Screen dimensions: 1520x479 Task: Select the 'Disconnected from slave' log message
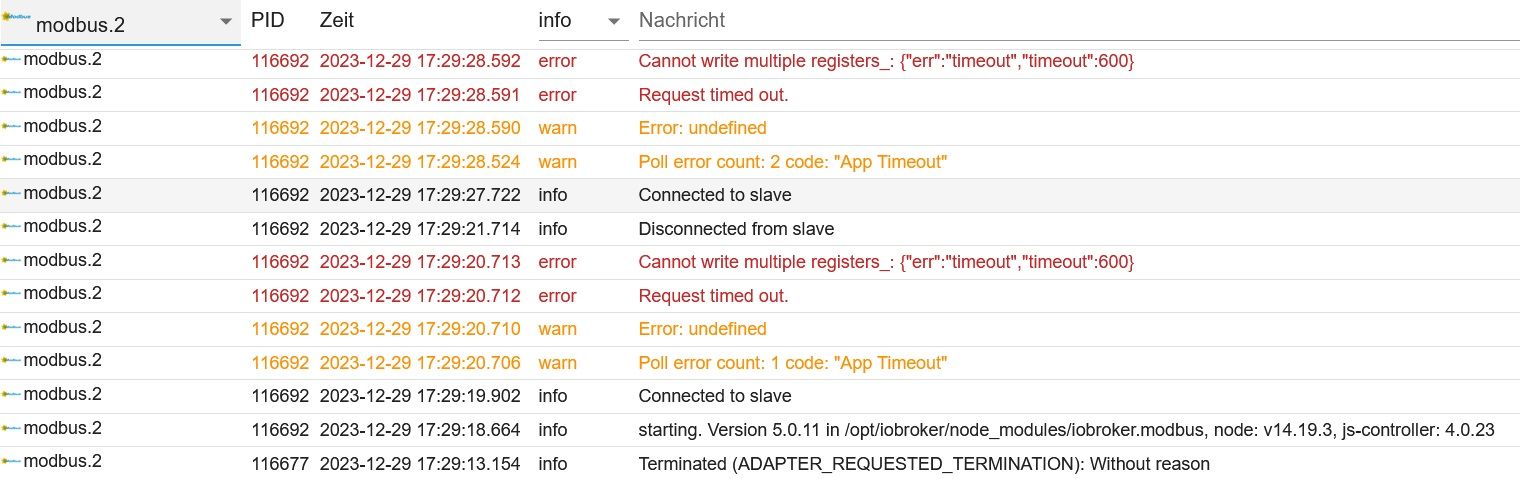click(x=736, y=229)
